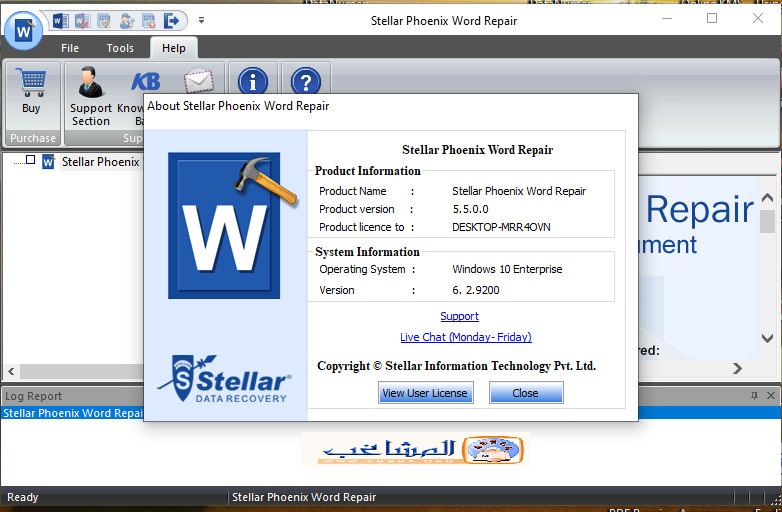
Task: Click the Buy shopping cart icon
Action: [x=31, y=82]
